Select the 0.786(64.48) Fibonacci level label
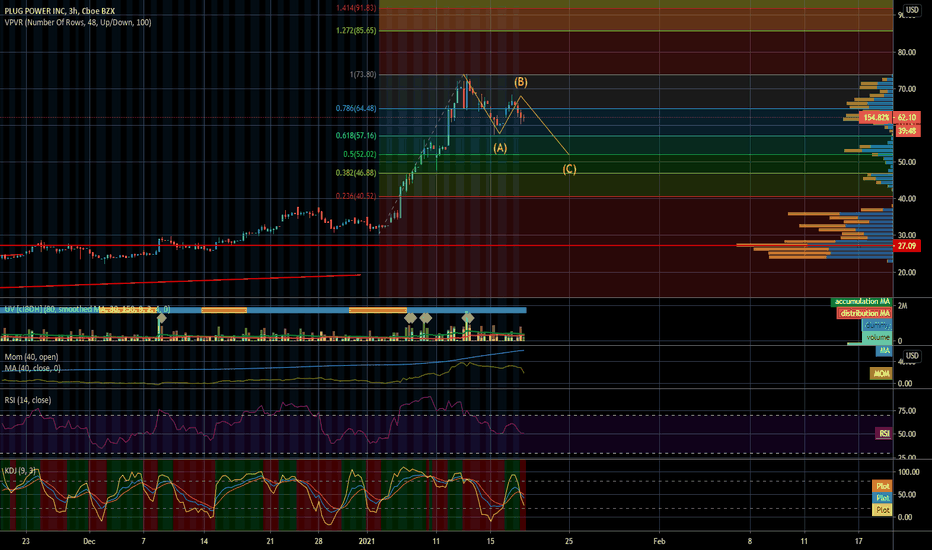 tap(356, 108)
